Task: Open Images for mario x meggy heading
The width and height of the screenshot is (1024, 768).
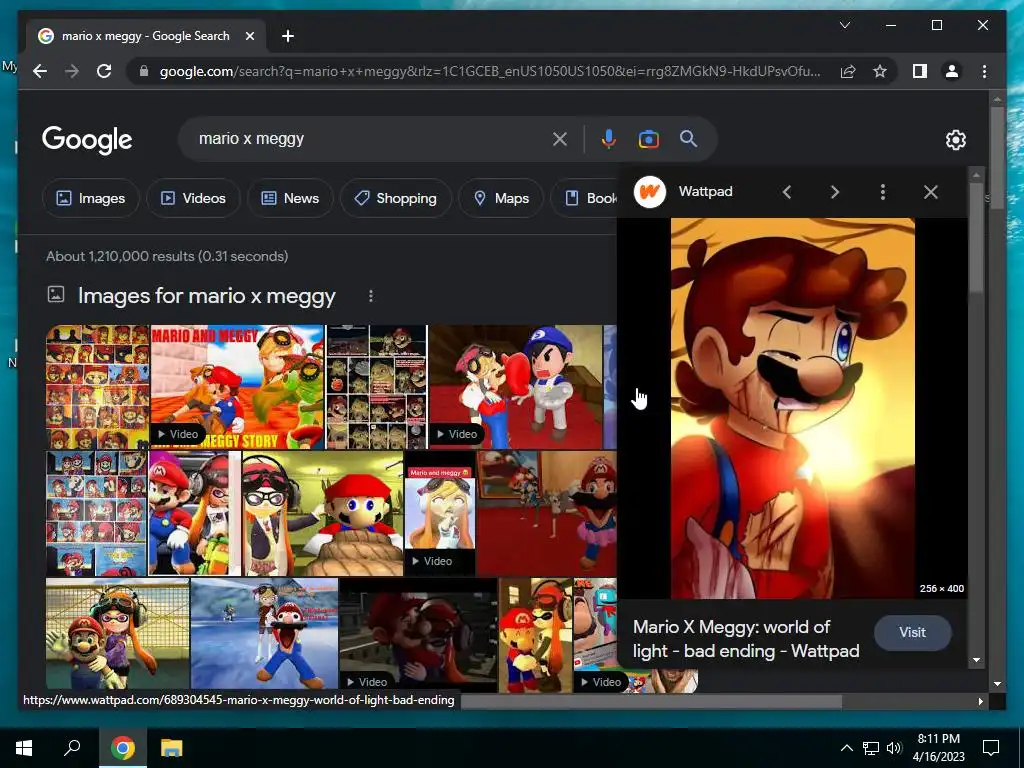Action: pos(206,296)
